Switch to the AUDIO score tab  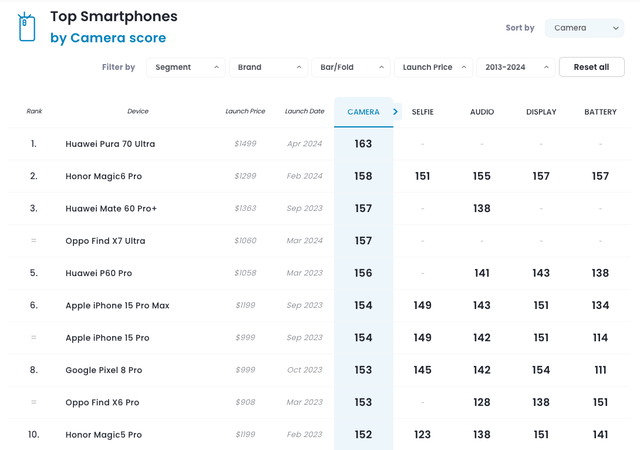click(482, 112)
